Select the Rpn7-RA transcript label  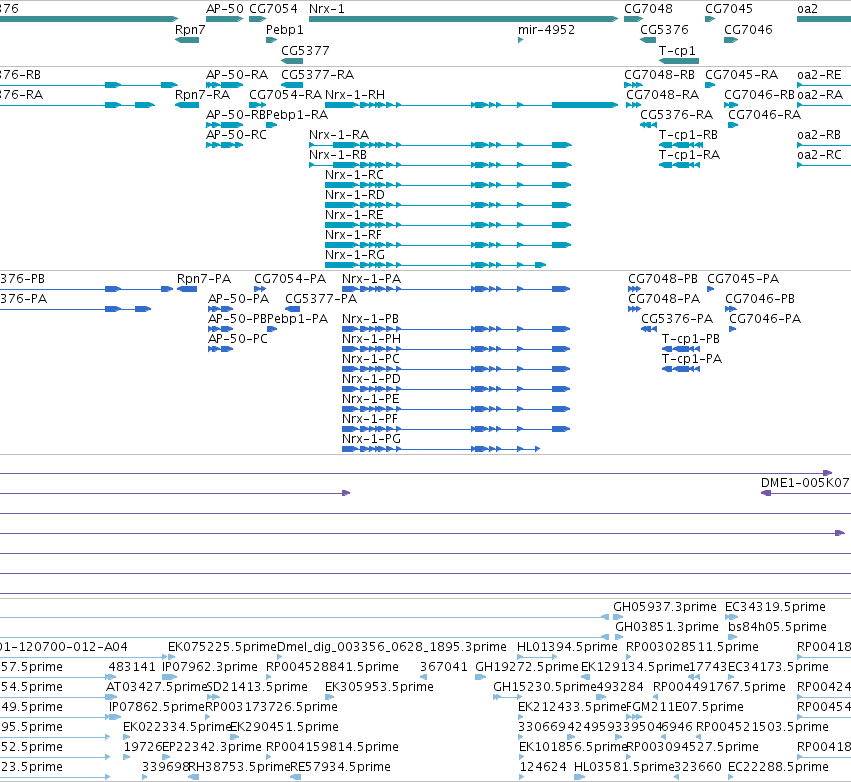point(202,94)
